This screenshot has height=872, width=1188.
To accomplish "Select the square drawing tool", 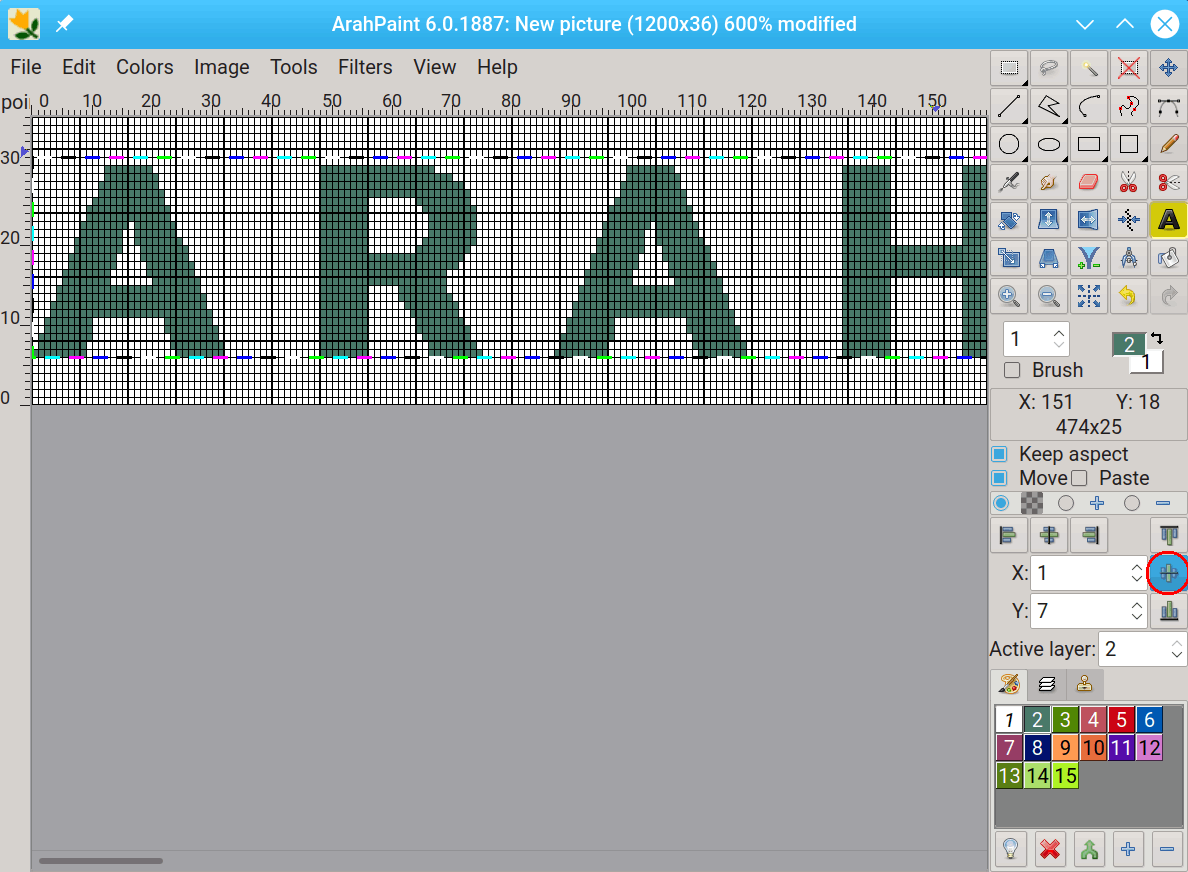I will [1129, 144].
